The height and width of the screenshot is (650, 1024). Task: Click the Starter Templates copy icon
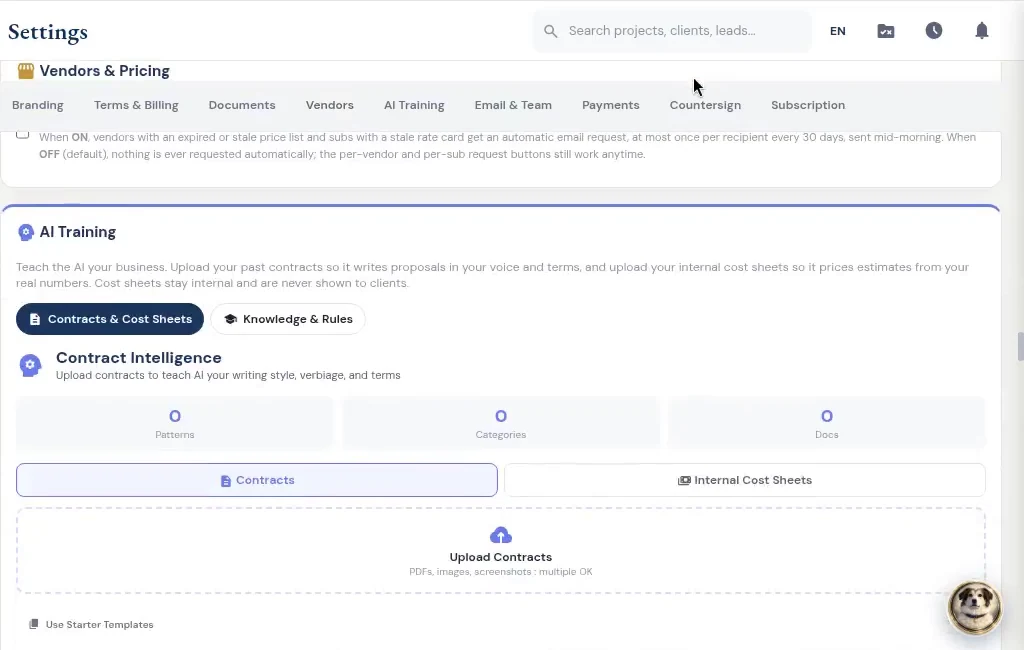pos(33,625)
